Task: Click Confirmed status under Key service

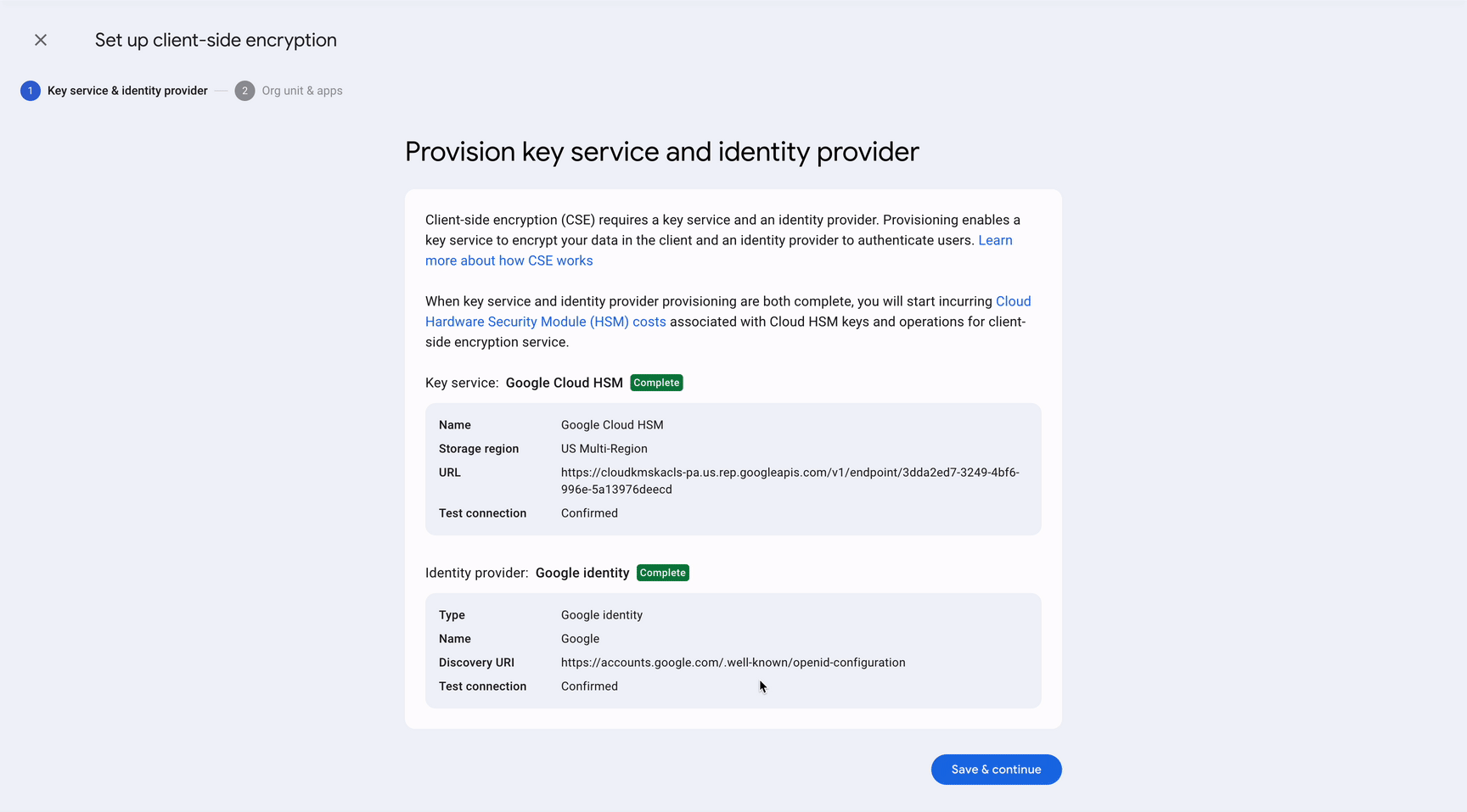Action: [589, 513]
